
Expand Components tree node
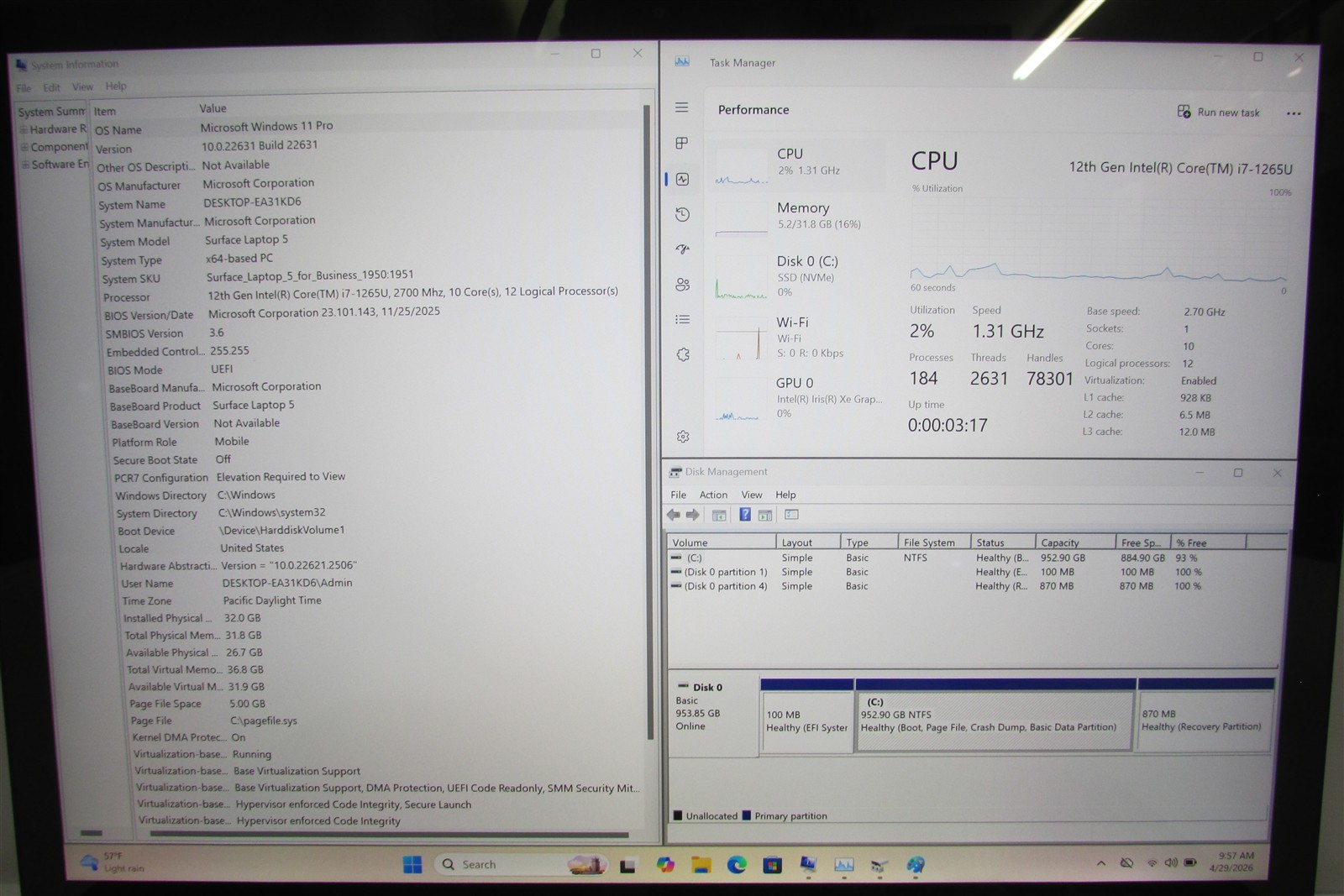25,147
